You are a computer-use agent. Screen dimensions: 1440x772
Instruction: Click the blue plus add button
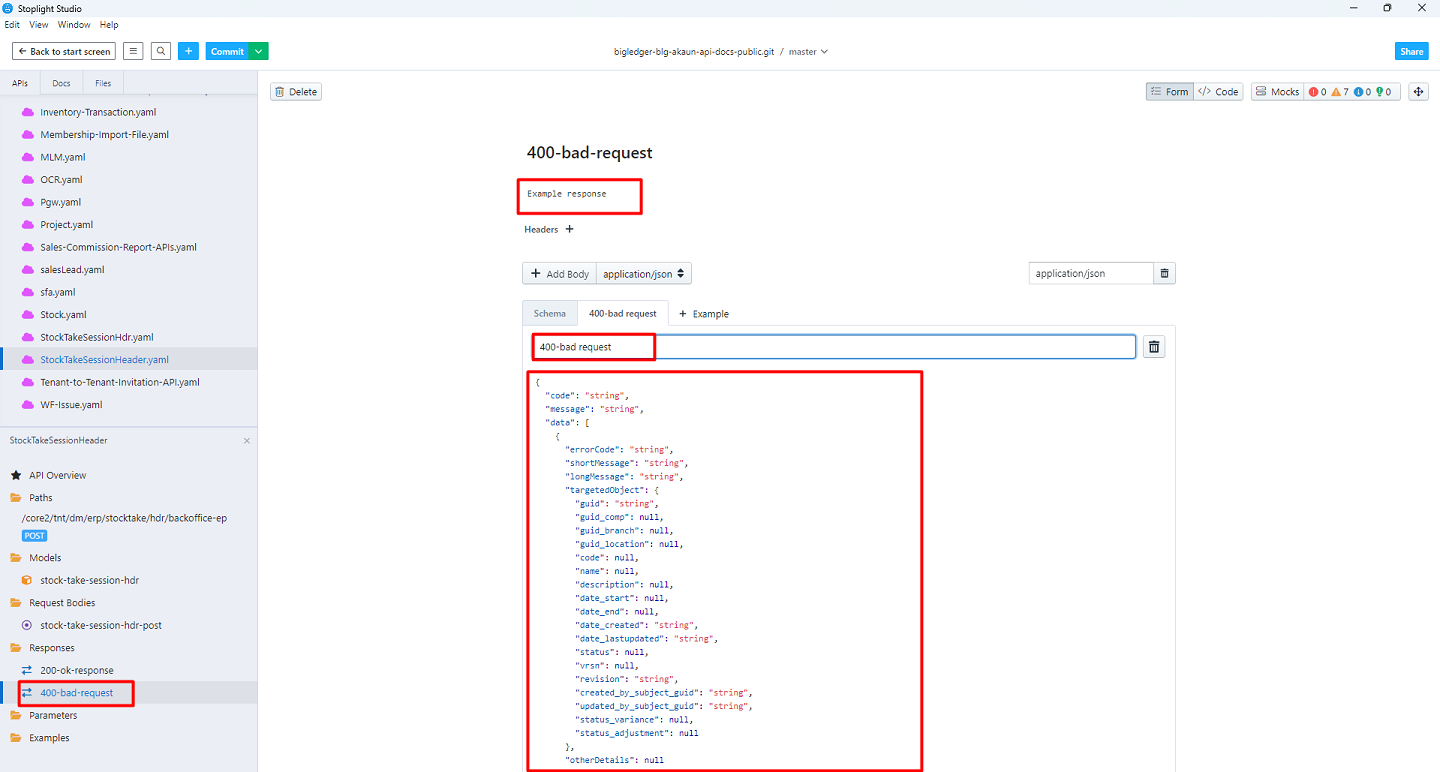pos(189,51)
